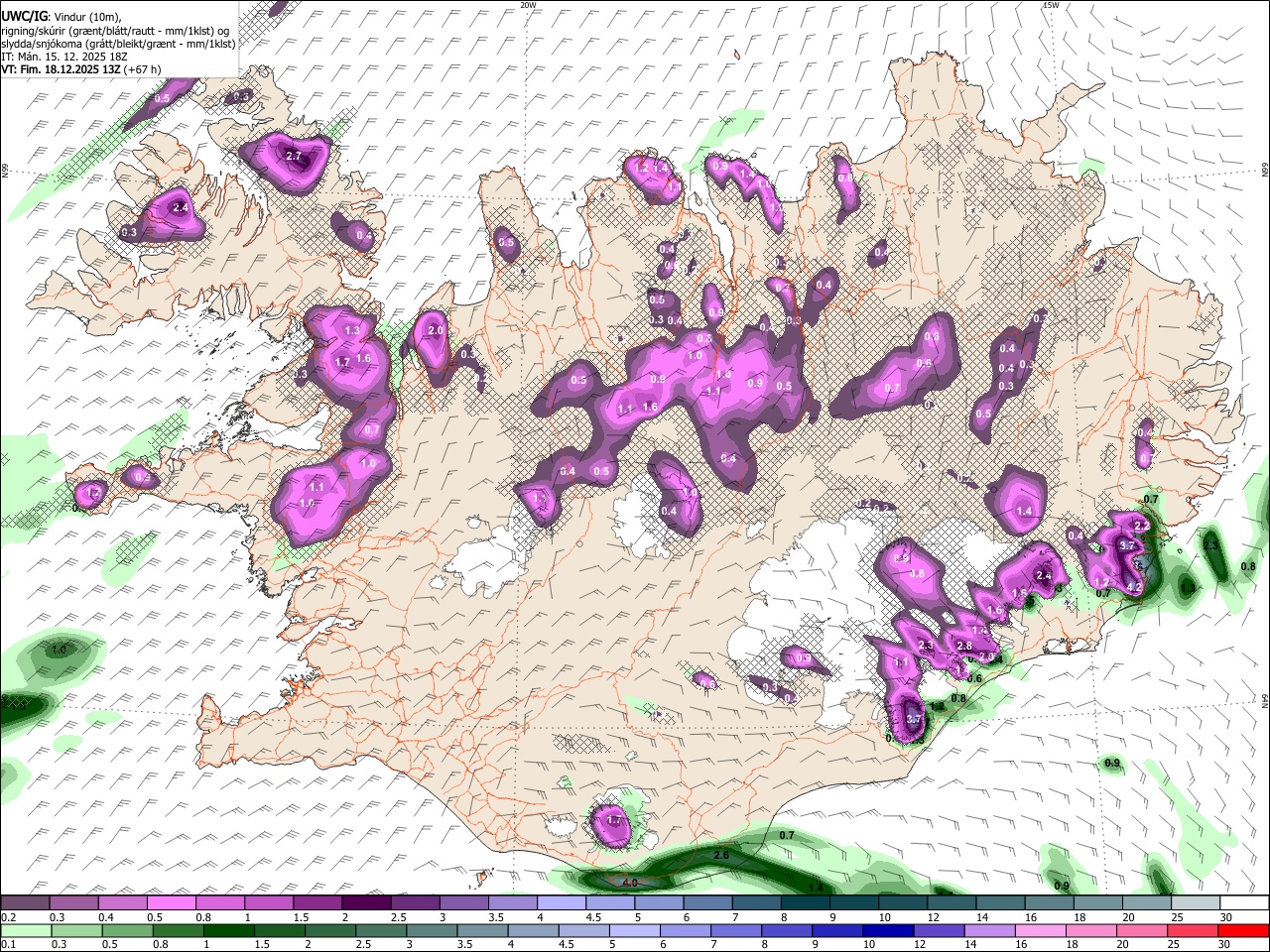Click the '2.6' rainfall value on the map

[x=721, y=855]
